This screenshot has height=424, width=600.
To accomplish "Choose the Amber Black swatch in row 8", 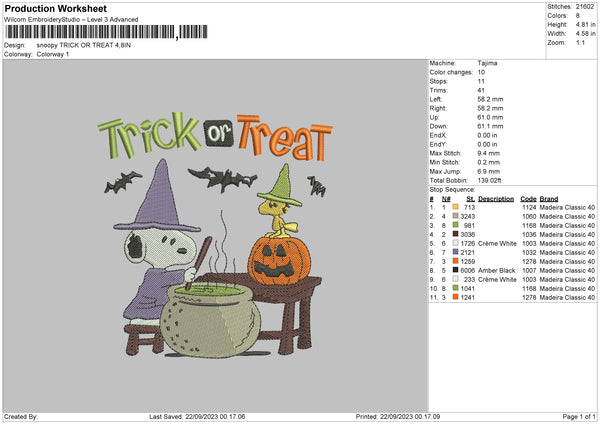I will [455, 270].
